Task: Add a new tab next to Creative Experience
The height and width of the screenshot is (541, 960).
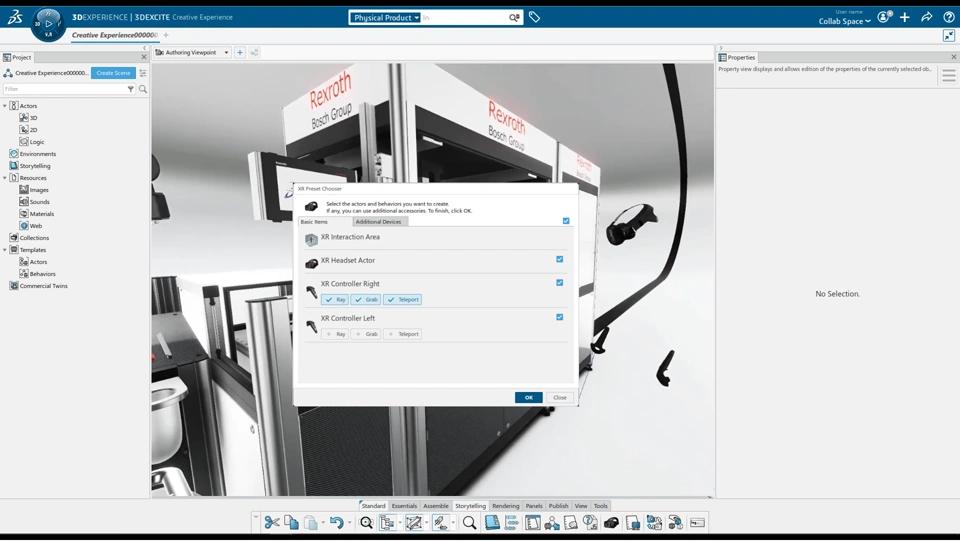Action: click(x=166, y=35)
